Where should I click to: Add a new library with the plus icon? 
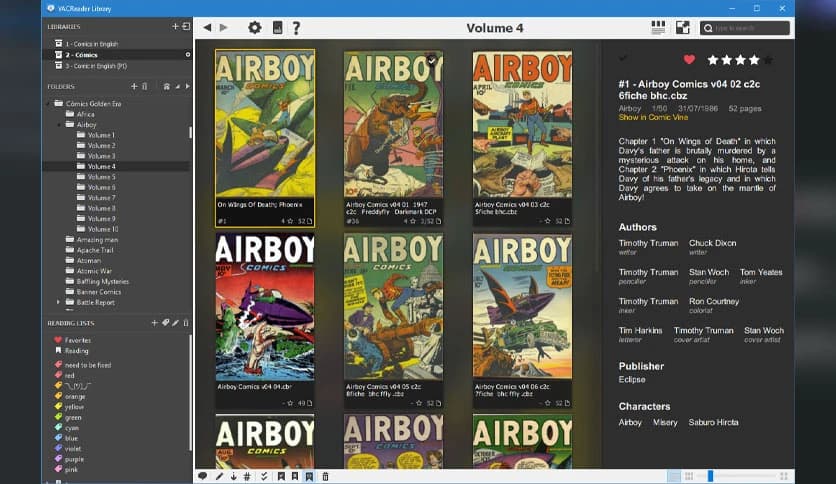click(x=175, y=26)
